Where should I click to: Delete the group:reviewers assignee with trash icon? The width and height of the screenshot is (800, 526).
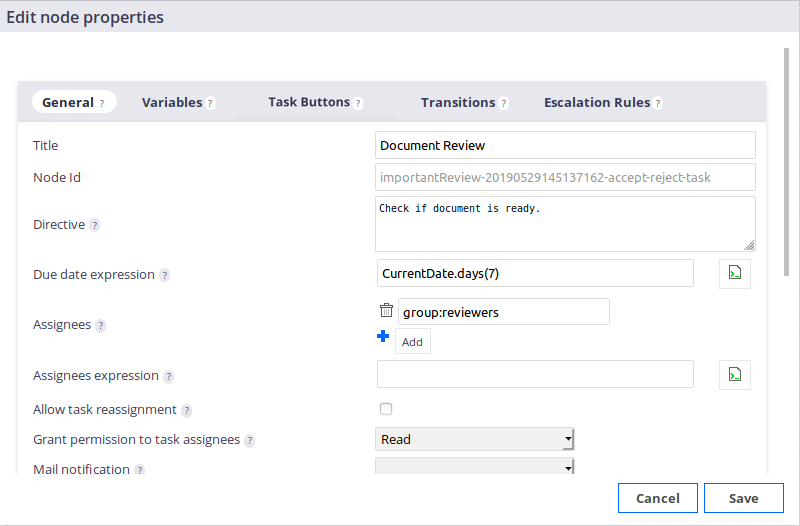(386, 310)
